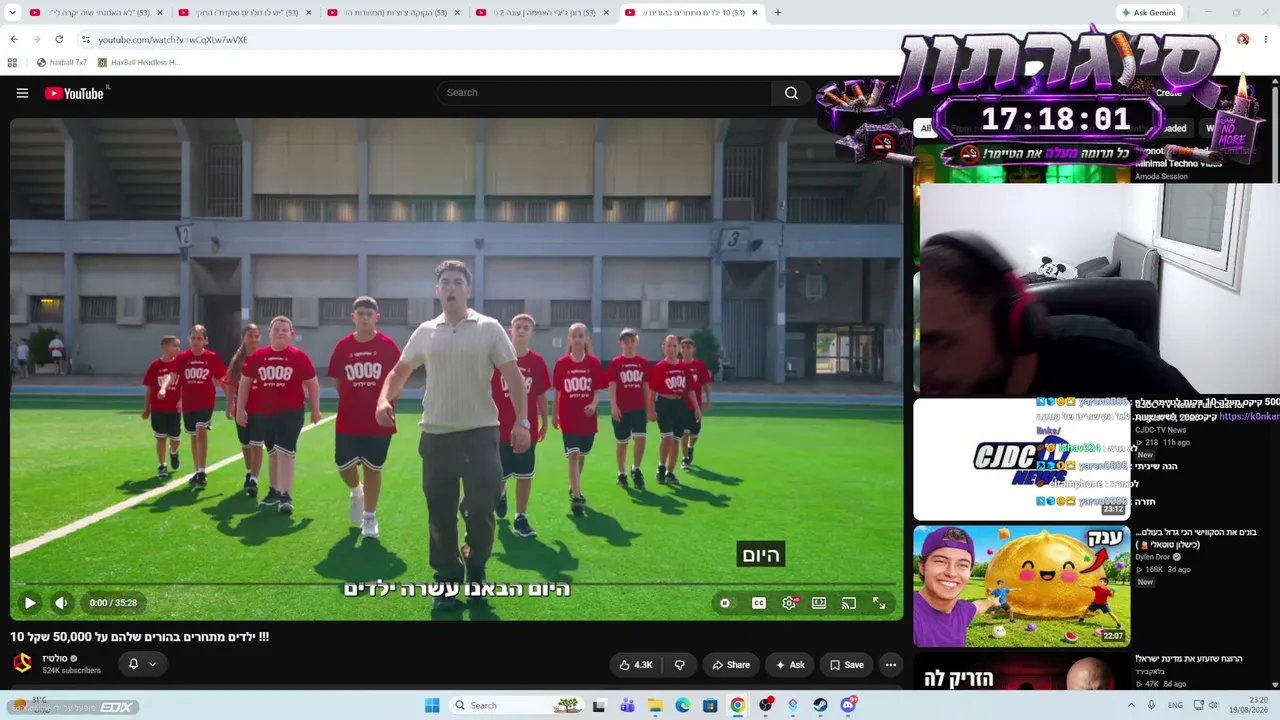The width and height of the screenshot is (1280, 720).
Task: Open the channel avatar beside the subscriber count
Action: pyautogui.click(x=22, y=663)
